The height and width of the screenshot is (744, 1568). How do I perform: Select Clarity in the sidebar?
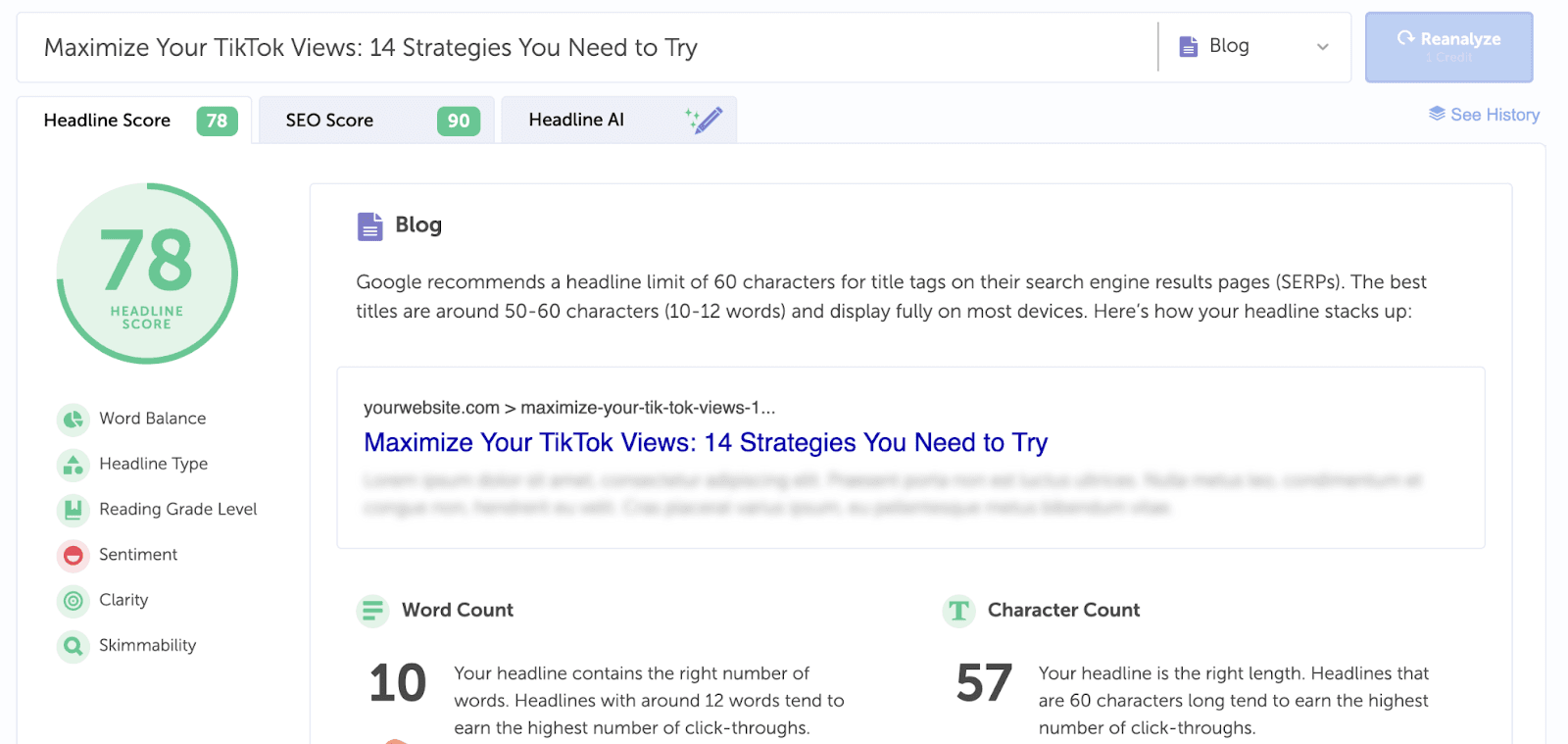(123, 600)
